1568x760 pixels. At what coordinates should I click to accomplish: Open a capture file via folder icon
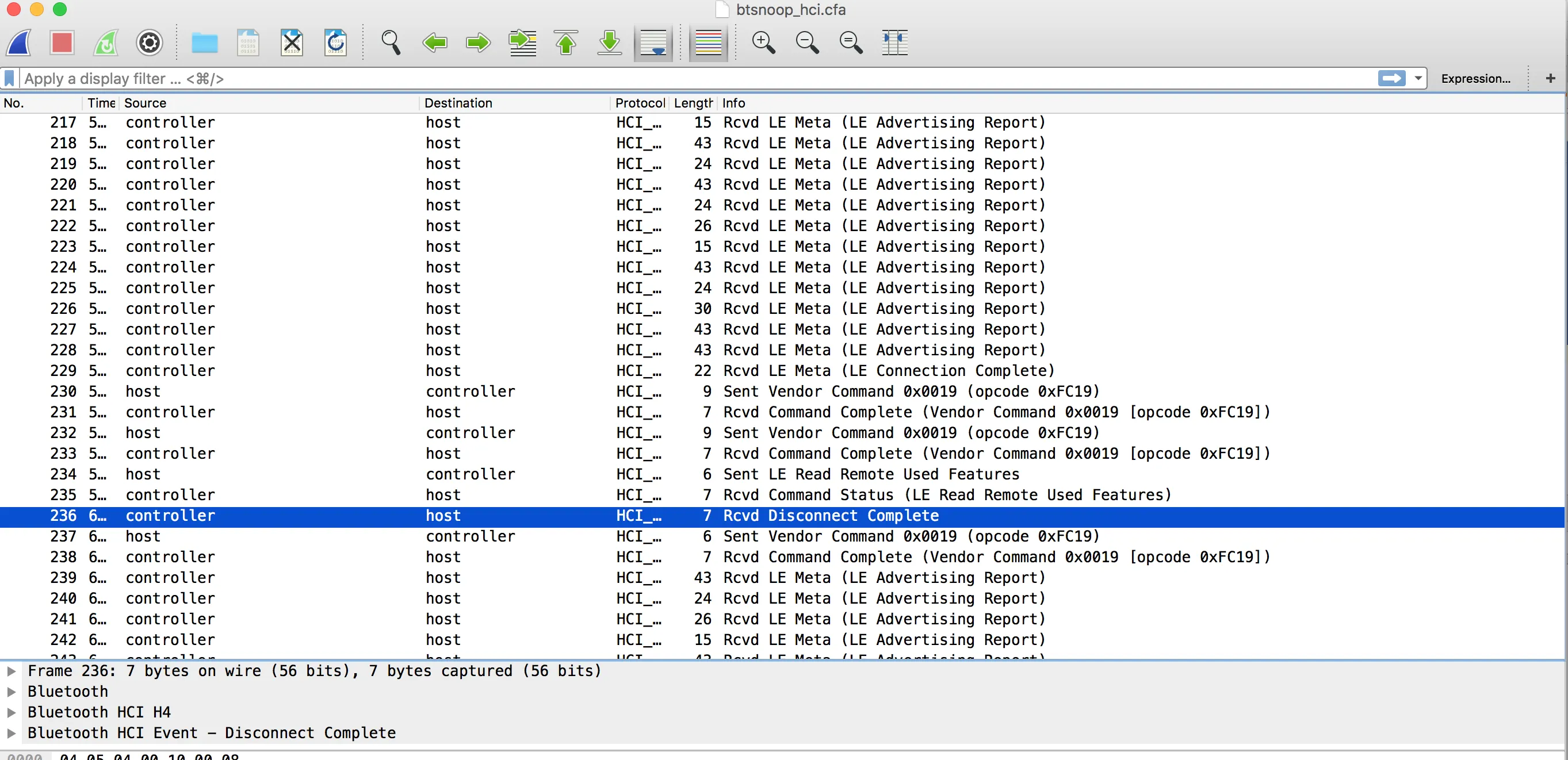tap(204, 43)
